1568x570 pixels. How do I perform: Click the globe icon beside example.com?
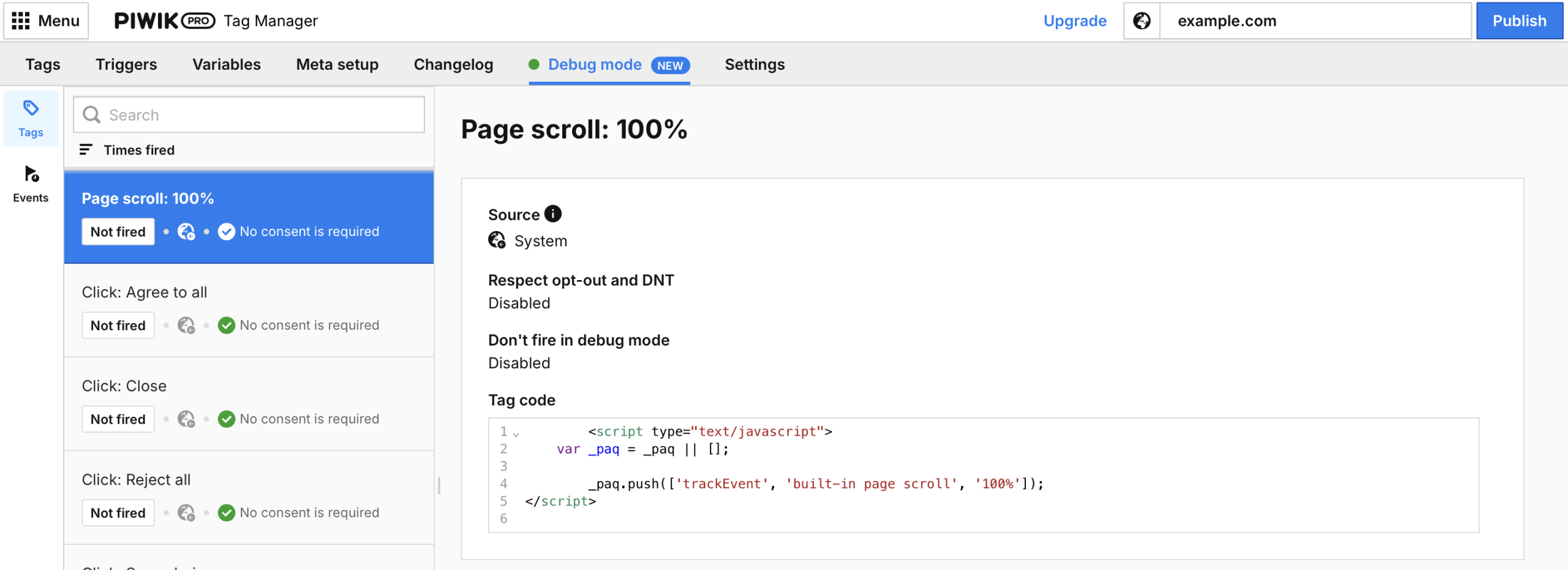[x=1142, y=21]
